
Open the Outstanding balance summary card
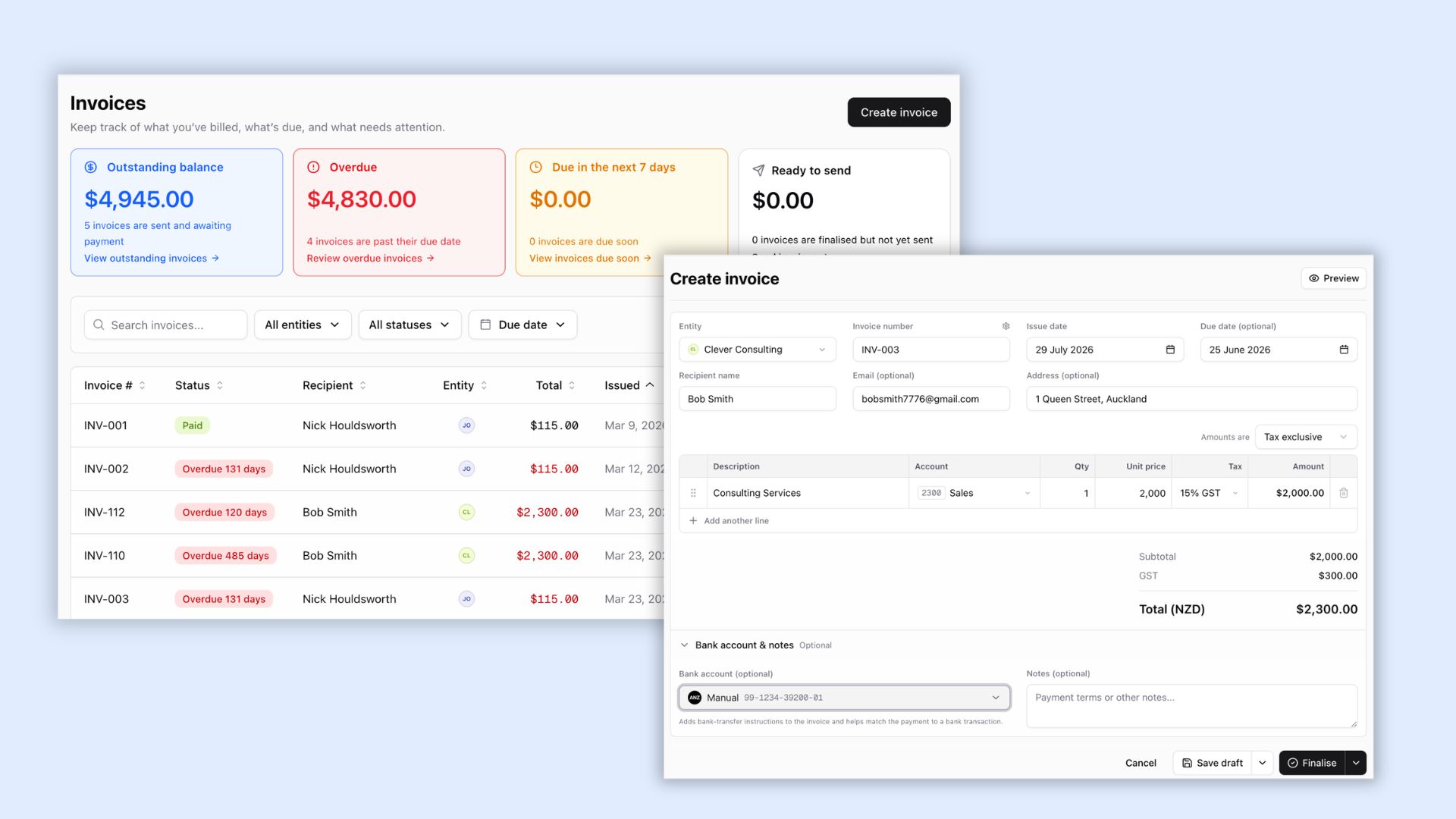click(177, 212)
